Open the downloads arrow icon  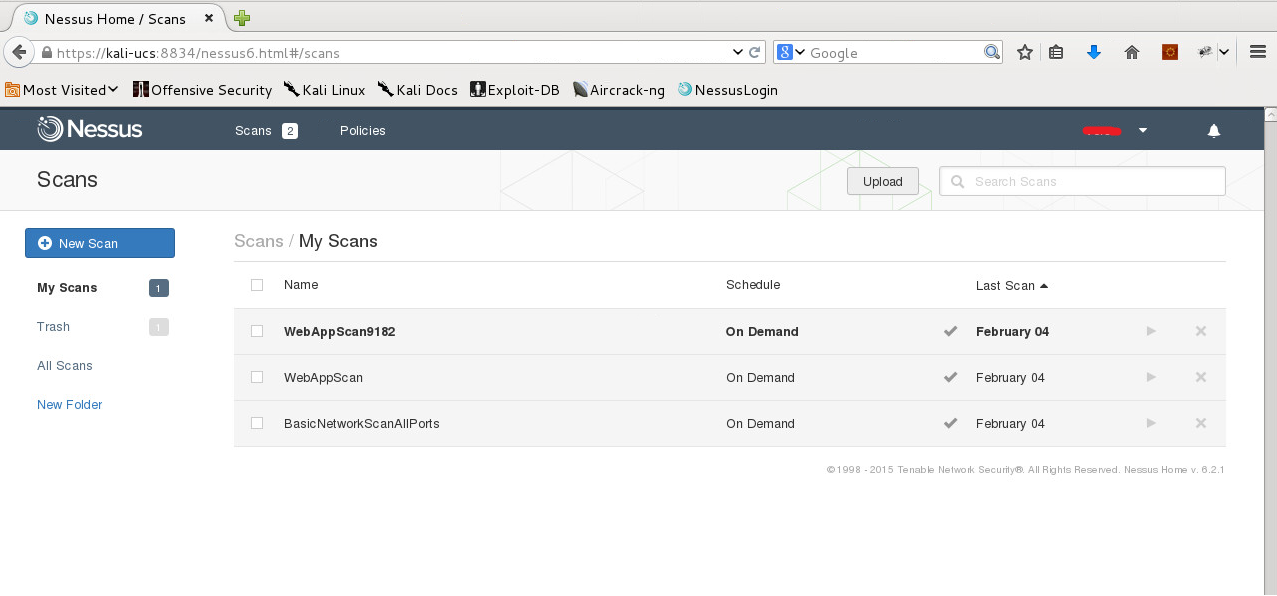[1093, 52]
